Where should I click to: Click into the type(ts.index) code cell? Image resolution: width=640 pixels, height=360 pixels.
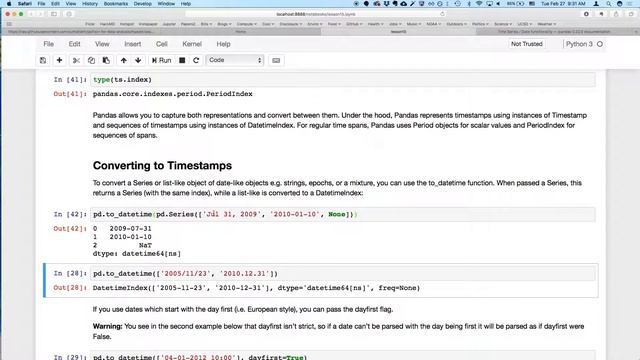tap(342, 80)
